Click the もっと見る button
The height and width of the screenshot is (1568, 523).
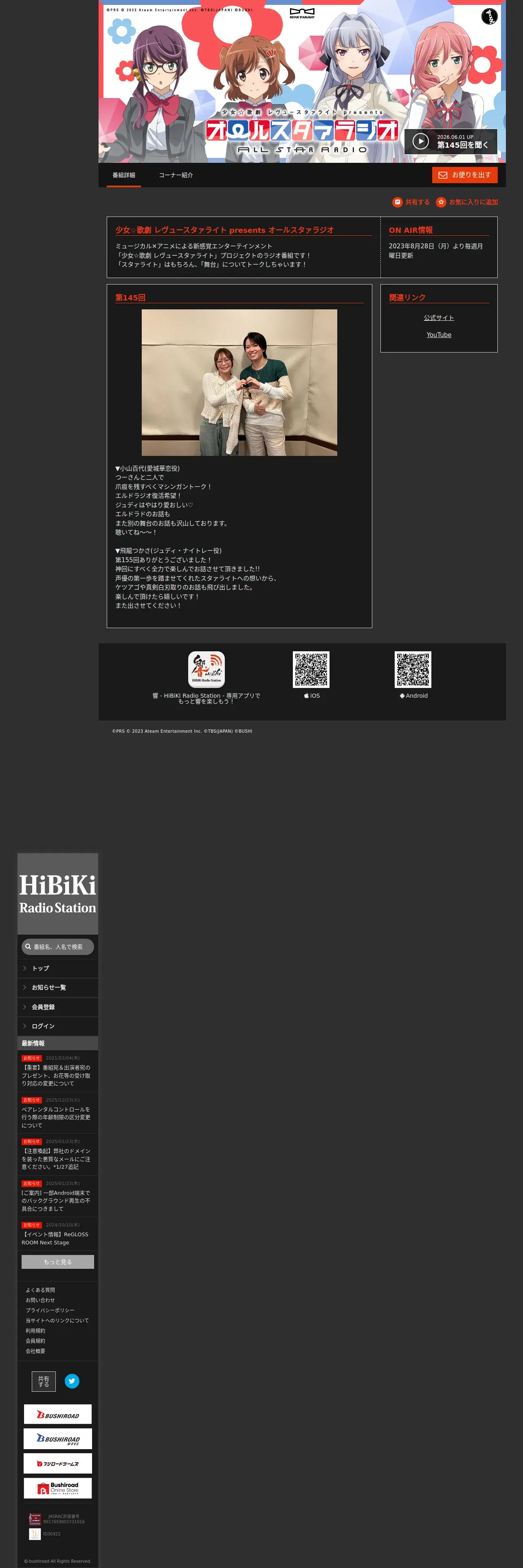(x=58, y=1262)
